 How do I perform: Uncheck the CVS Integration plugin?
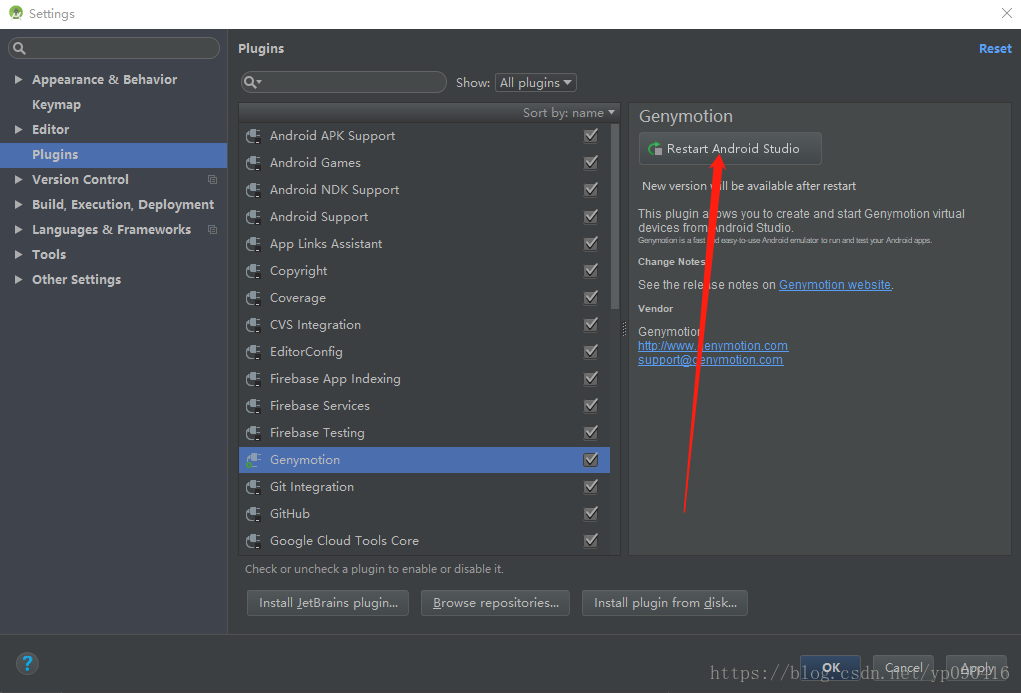[591, 324]
